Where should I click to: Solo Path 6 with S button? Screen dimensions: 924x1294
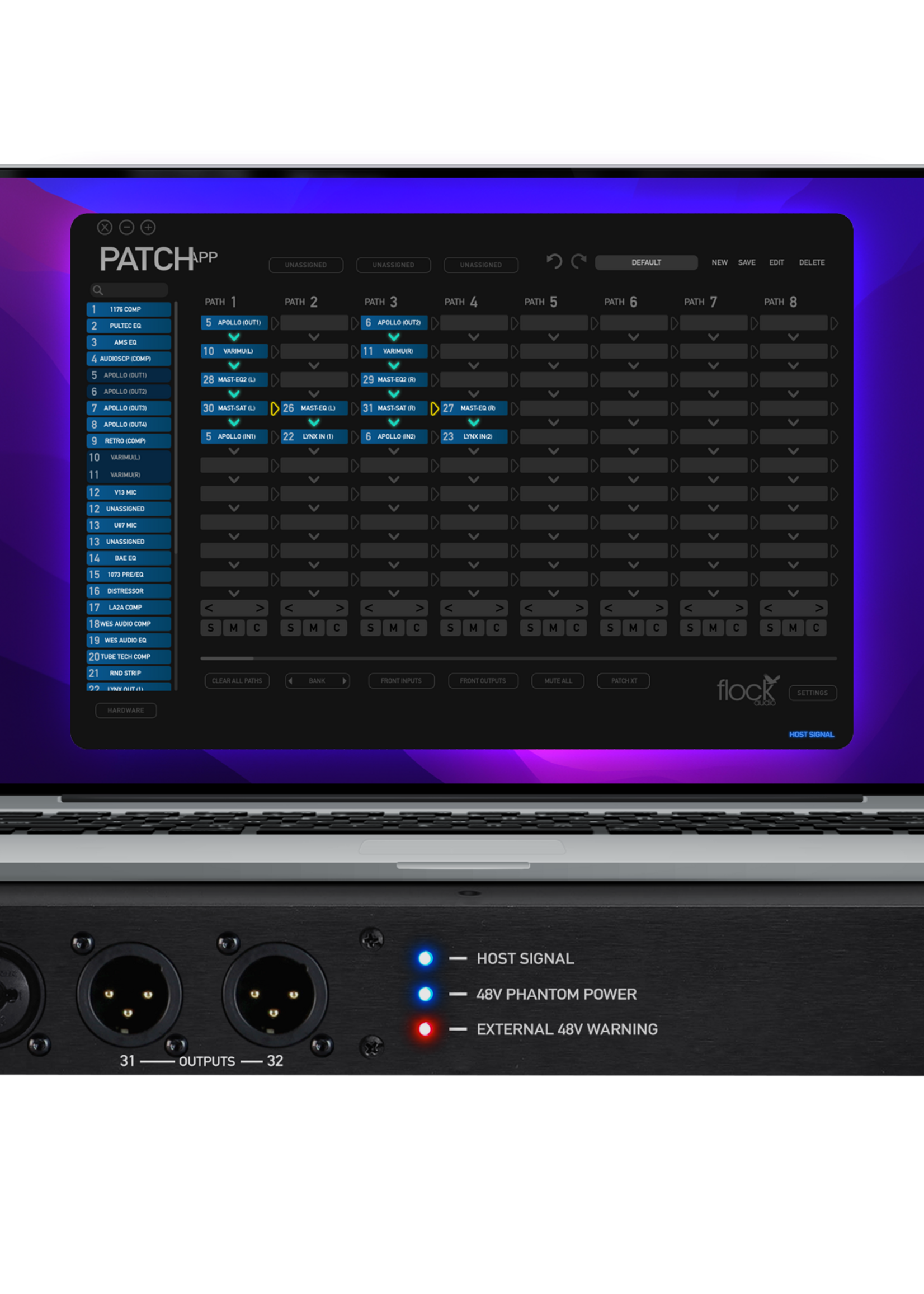click(x=611, y=628)
